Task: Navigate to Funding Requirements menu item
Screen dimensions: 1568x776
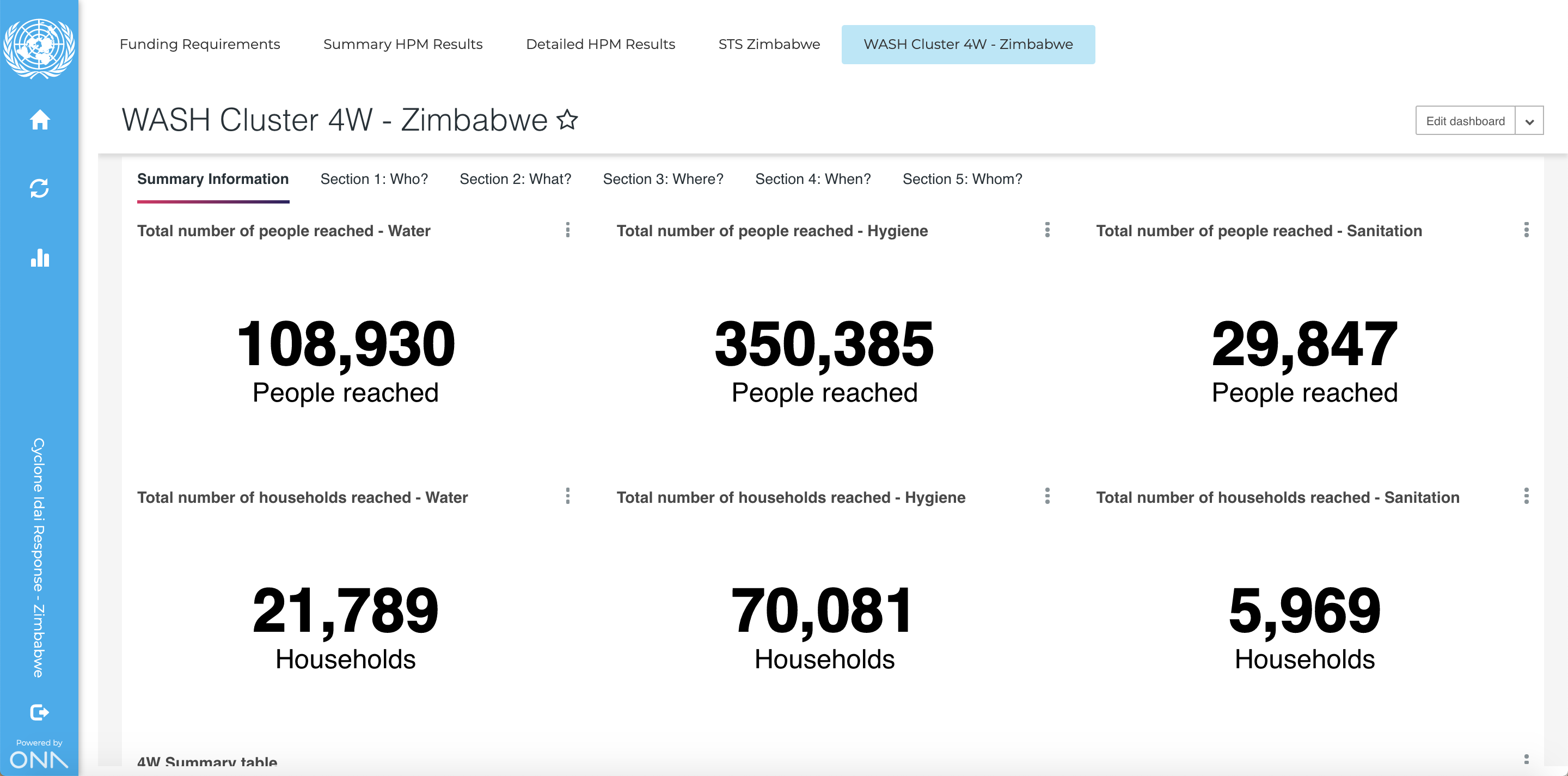Action: pos(201,44)
